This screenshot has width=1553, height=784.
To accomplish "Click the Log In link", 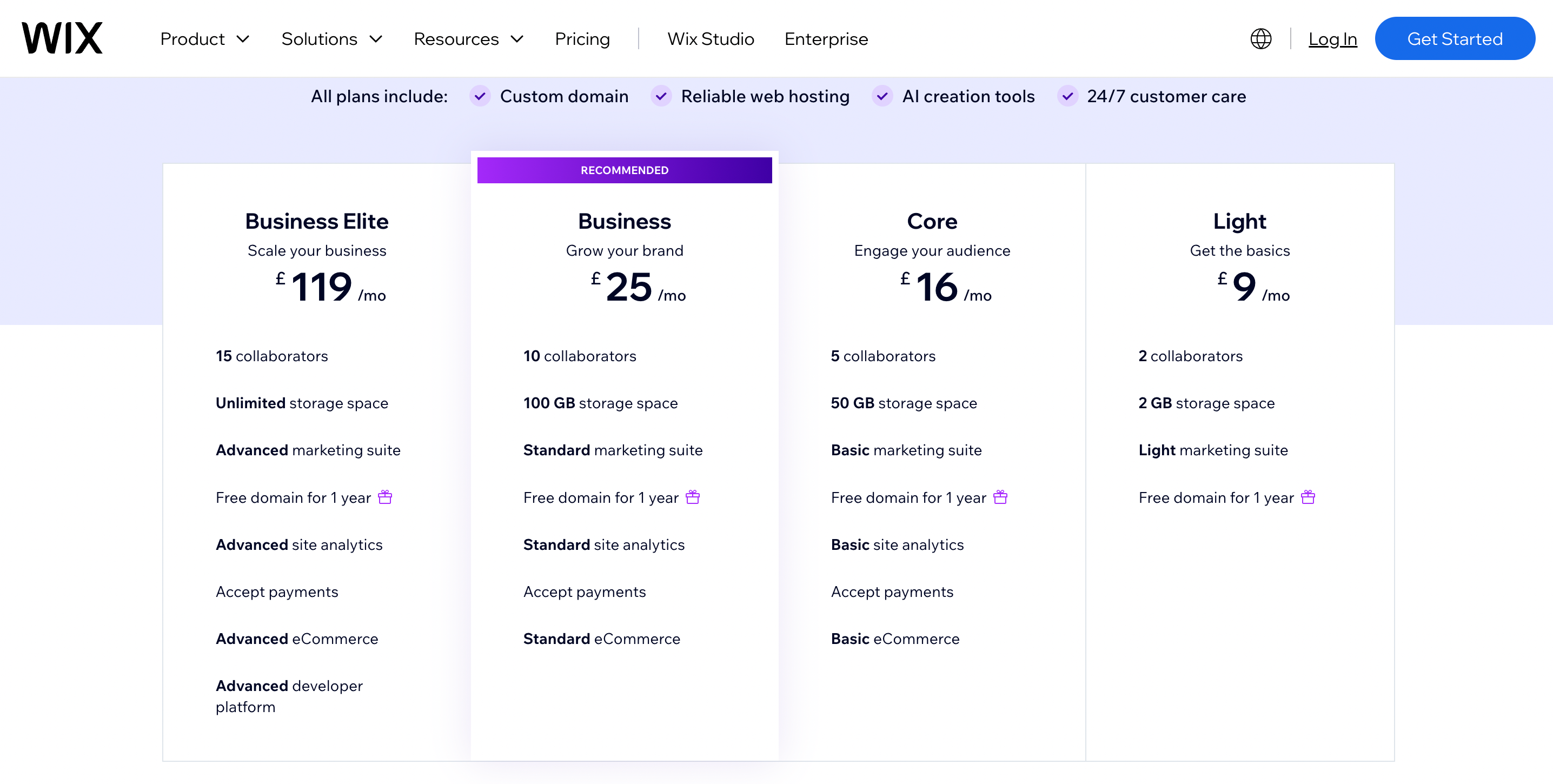I will tap(1332, 39).
